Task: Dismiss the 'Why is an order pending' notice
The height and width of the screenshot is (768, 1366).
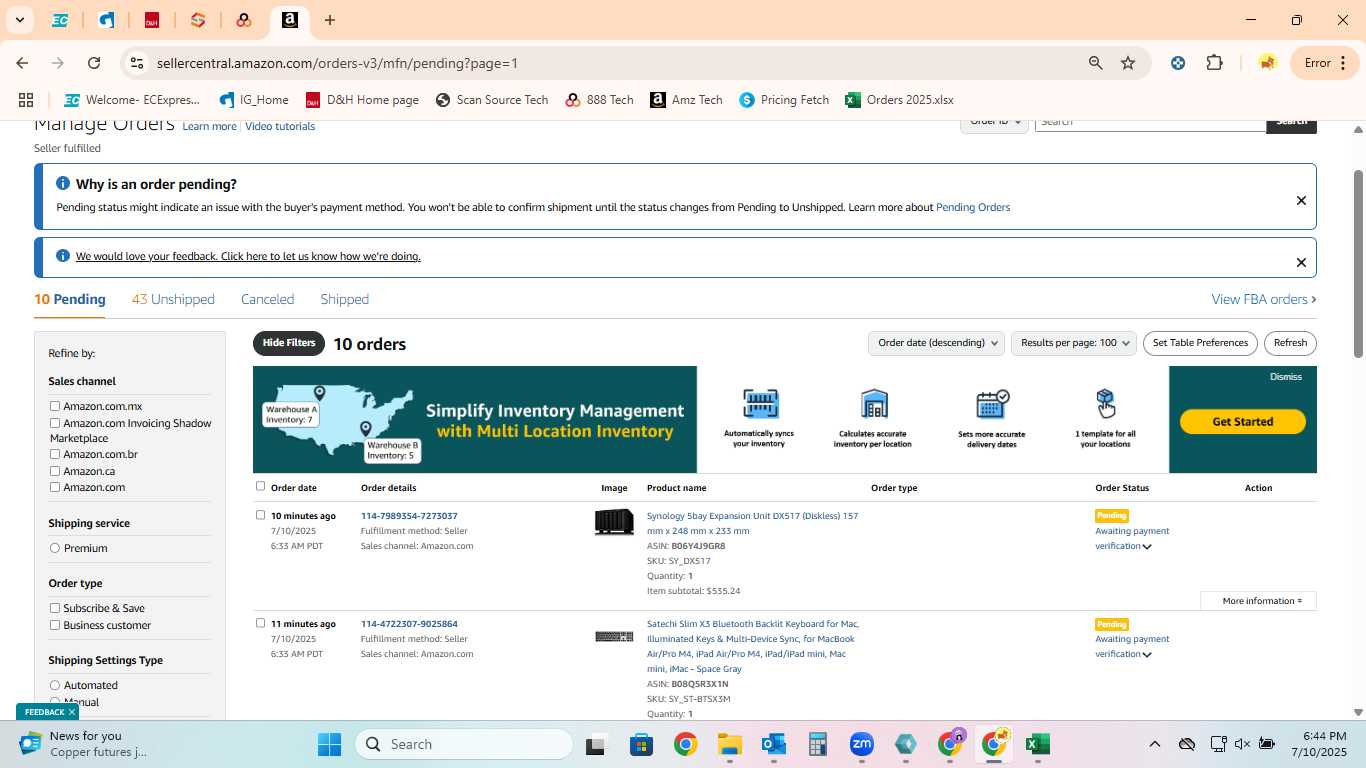Action: [x=1301, y=200]
